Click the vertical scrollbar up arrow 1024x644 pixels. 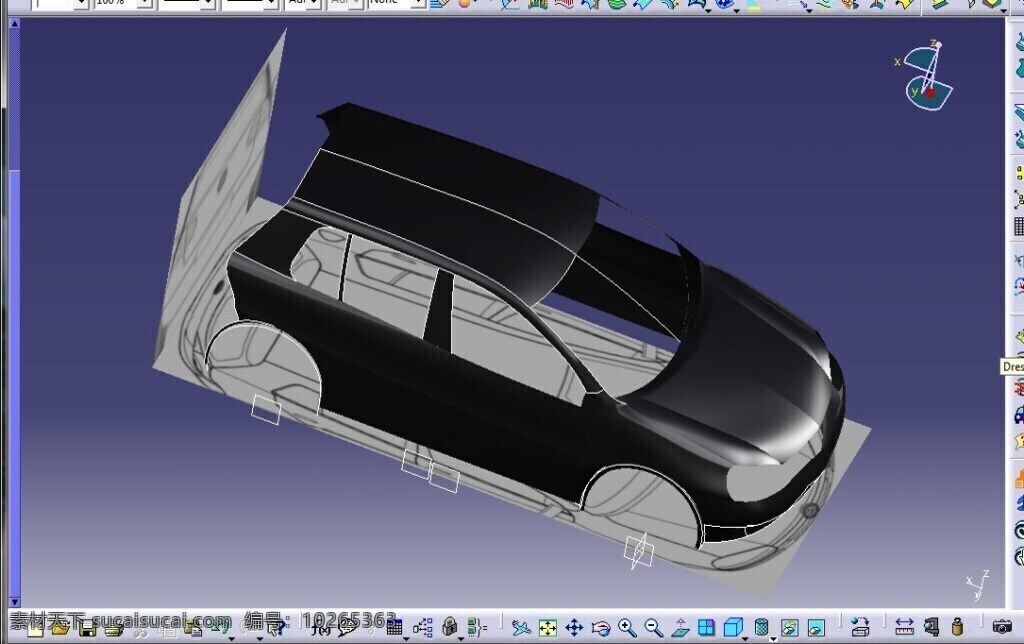click(x=14, y=24)
